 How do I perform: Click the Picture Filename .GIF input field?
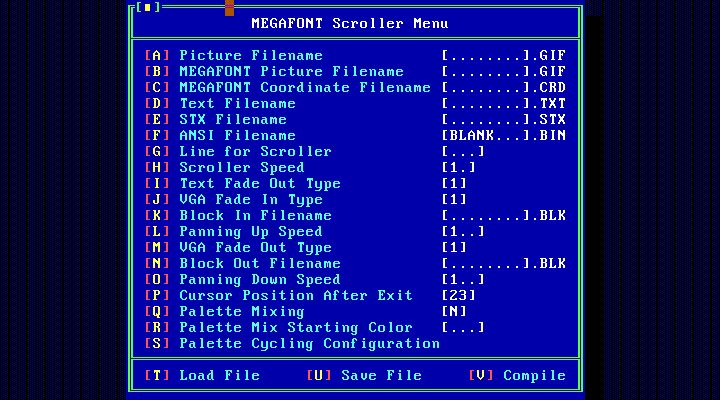504,56
